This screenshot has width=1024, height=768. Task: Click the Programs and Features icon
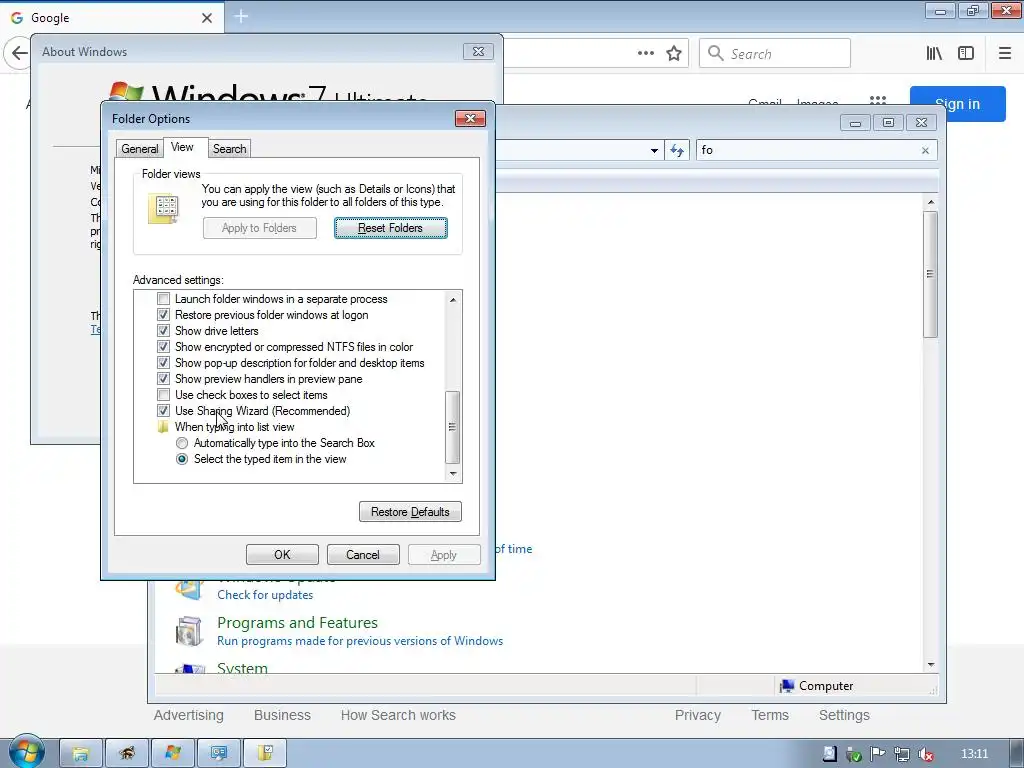click(189, 632)
